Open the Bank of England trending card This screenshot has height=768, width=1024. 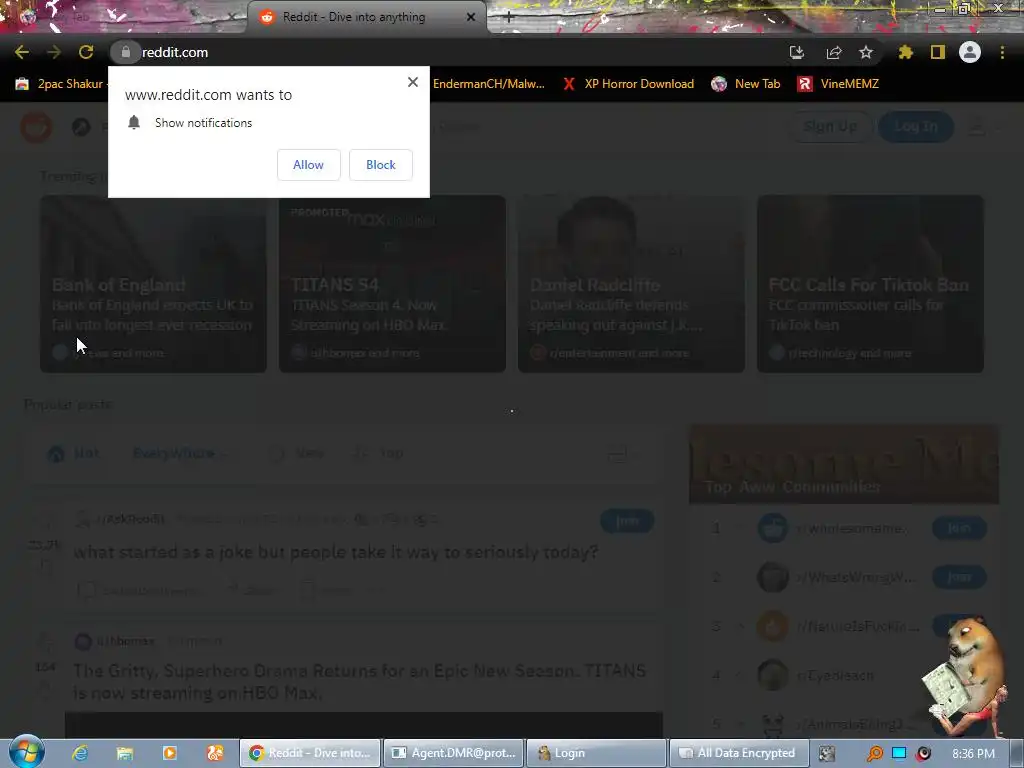click(153, 284)
